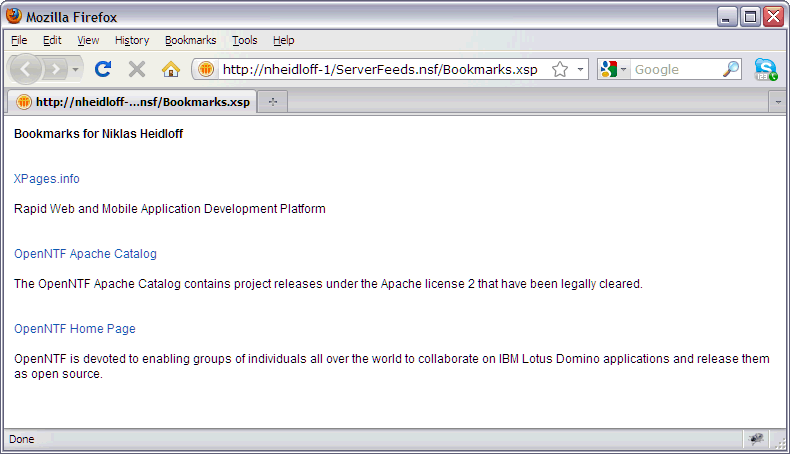The height and width of the screenshot is (454, 790).
Task: Bookmark this page with the star icon
Action: coord(560,69)
